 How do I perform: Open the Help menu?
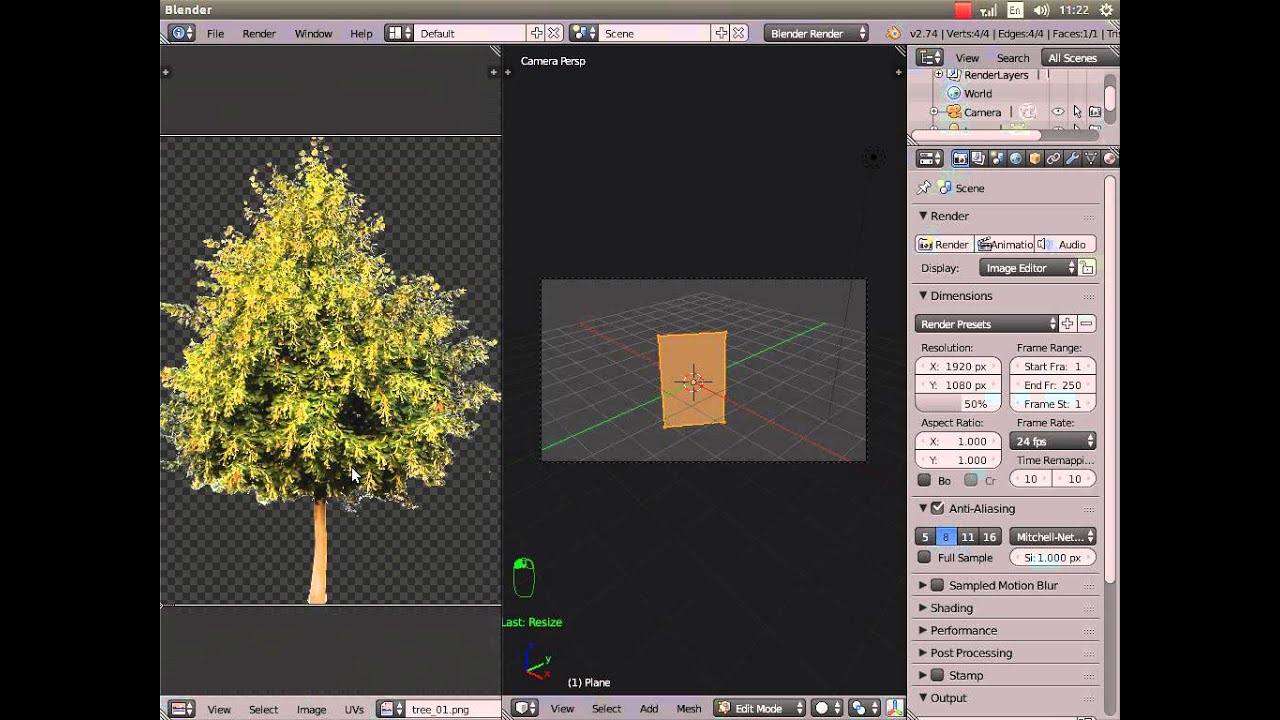pyautogui.click(x=361, y=33)
